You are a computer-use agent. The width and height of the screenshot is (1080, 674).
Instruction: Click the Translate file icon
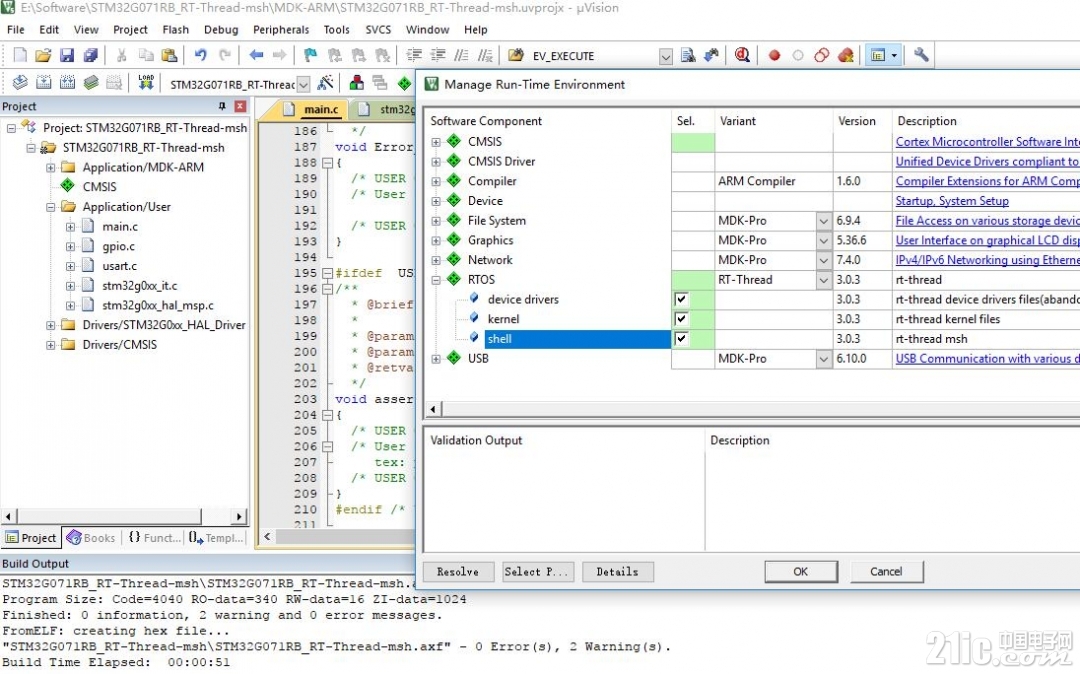20,83
